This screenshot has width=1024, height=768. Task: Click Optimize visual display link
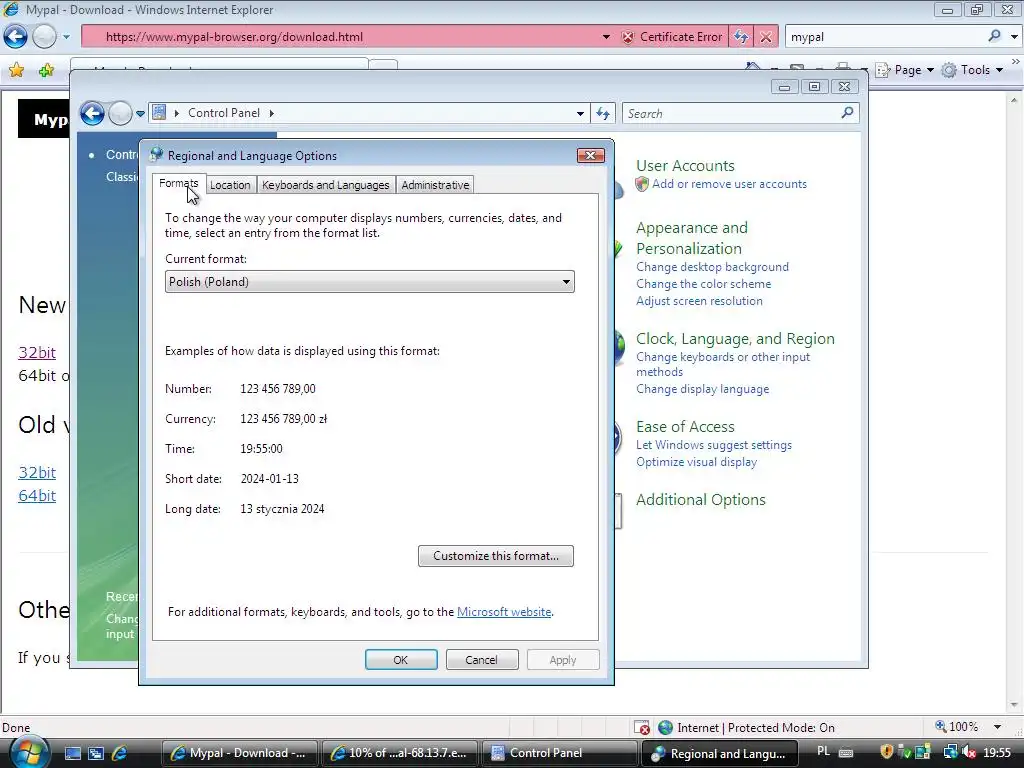[x=697, y=462]
